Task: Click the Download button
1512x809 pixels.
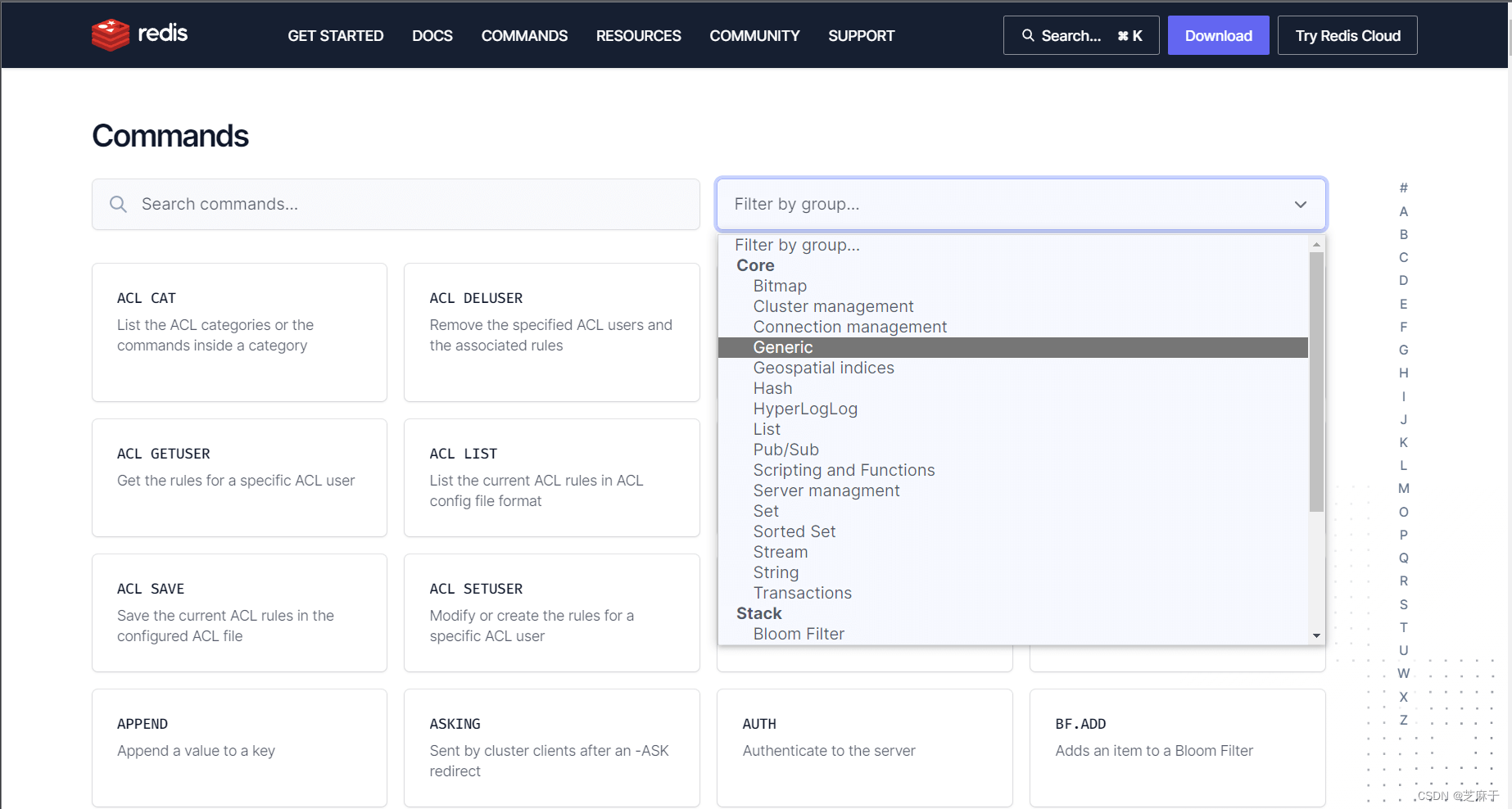Action: [1219, 35]
